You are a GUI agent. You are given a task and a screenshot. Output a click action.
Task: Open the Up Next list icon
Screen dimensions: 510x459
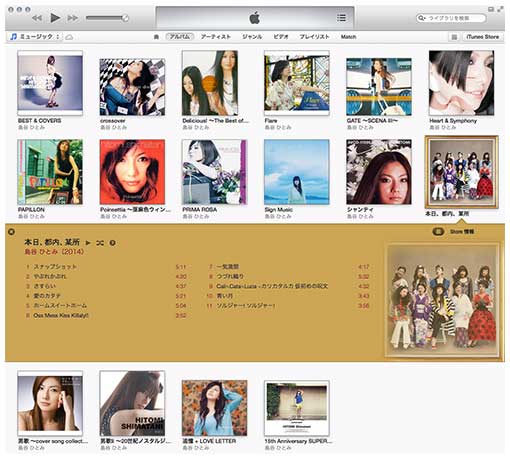point(341,18)
